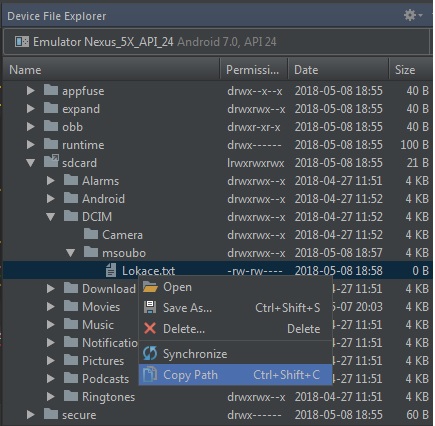Click the Device File Explorer panel title
Viewport: 435px width, 426px height.
(x=57, y=16)
